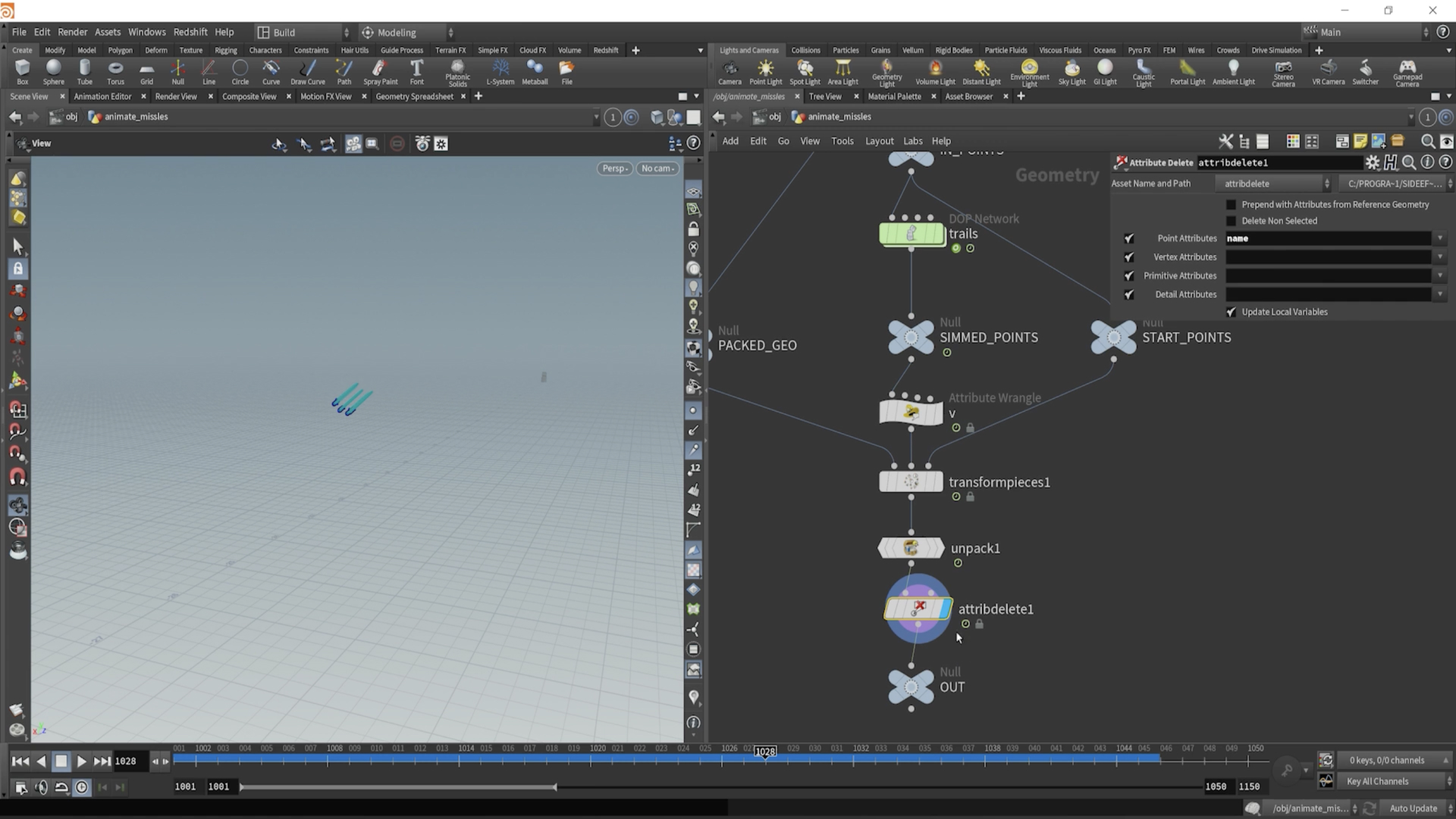
Task: Add a Point Light from the shelf
Action: [765, 72]
